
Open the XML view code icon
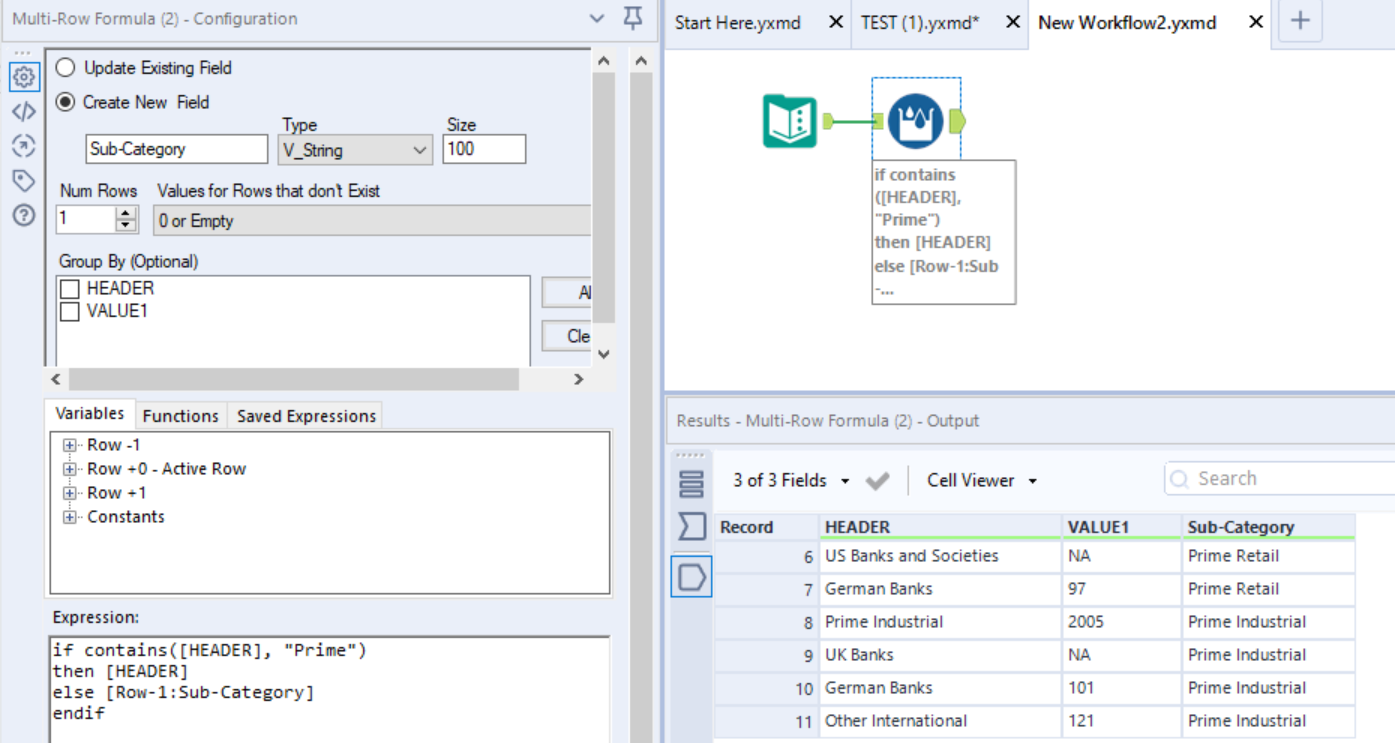[24, 111]
